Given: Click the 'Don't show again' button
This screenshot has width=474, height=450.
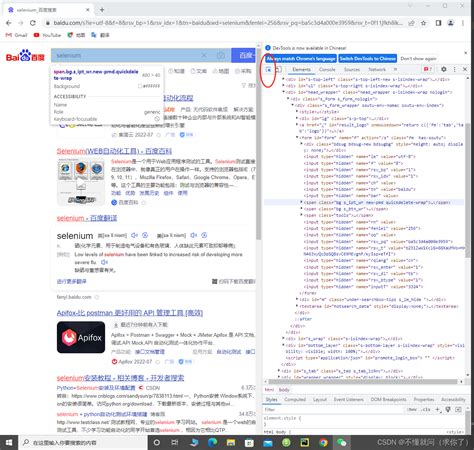Looking at the screenshot, I should [x=418, y=59].
